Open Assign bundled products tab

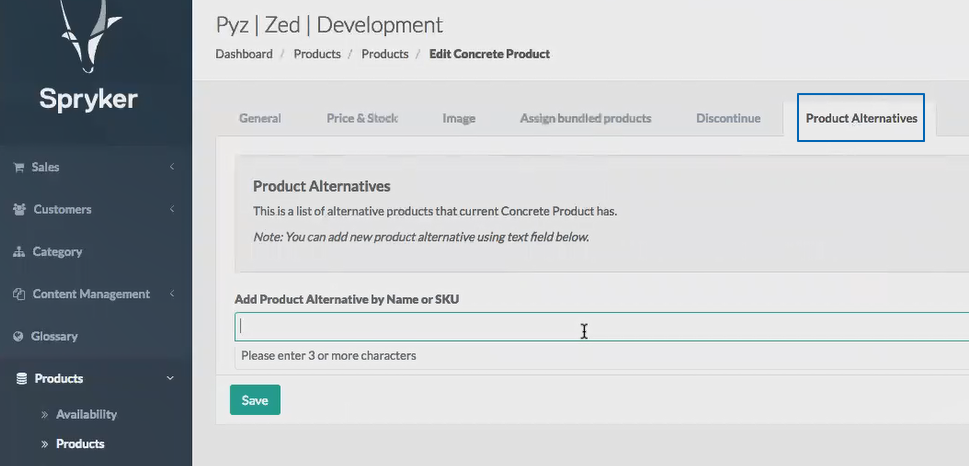(585, 118)
